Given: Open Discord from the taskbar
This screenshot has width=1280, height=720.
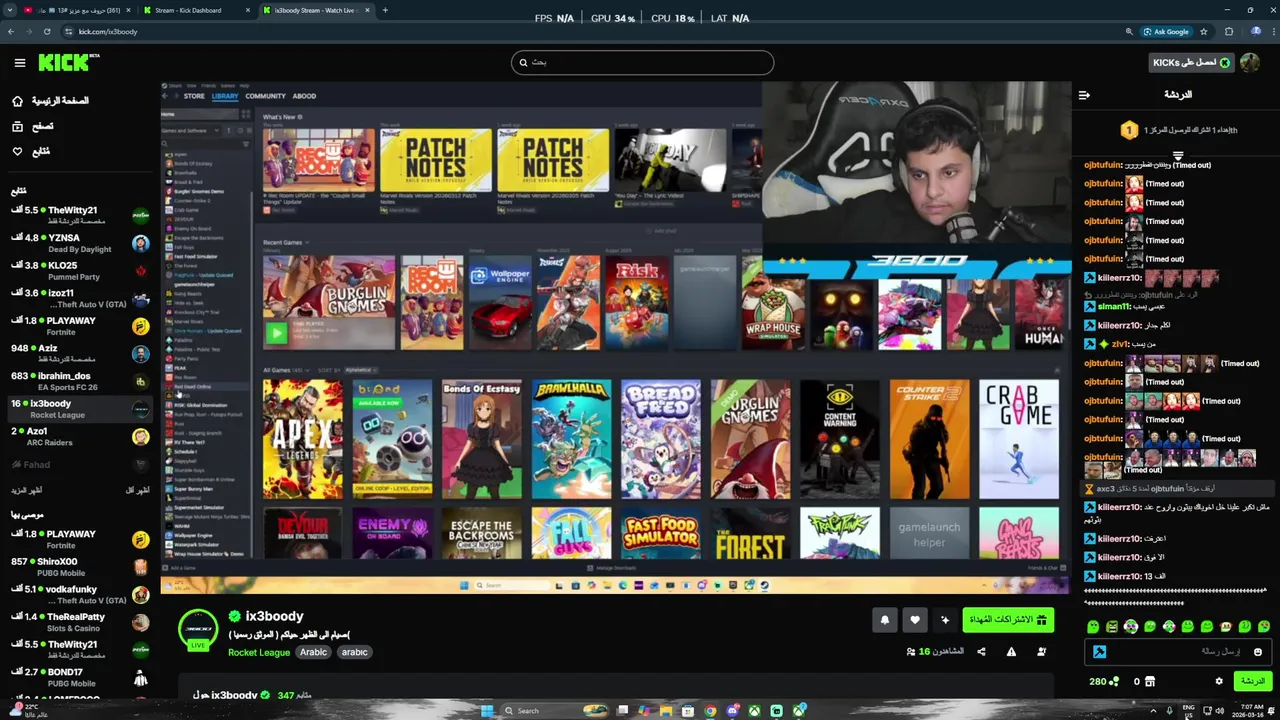Looking at the screenshot, I should coord(732,711).
